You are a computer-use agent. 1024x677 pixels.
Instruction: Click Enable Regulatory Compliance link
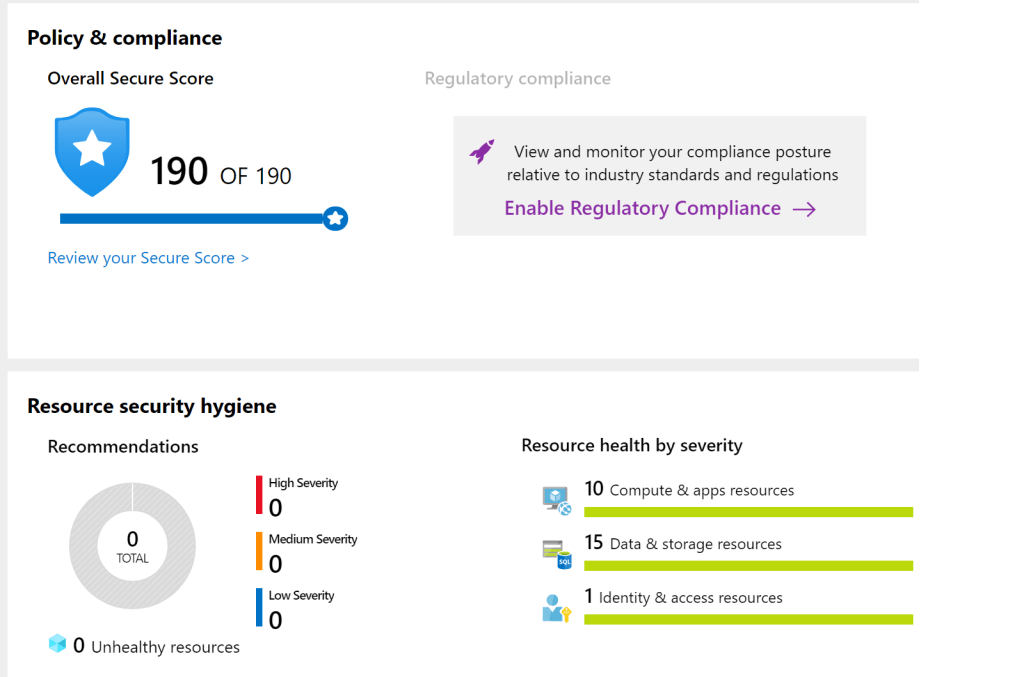pyautogui.click(x=642, y=208)
